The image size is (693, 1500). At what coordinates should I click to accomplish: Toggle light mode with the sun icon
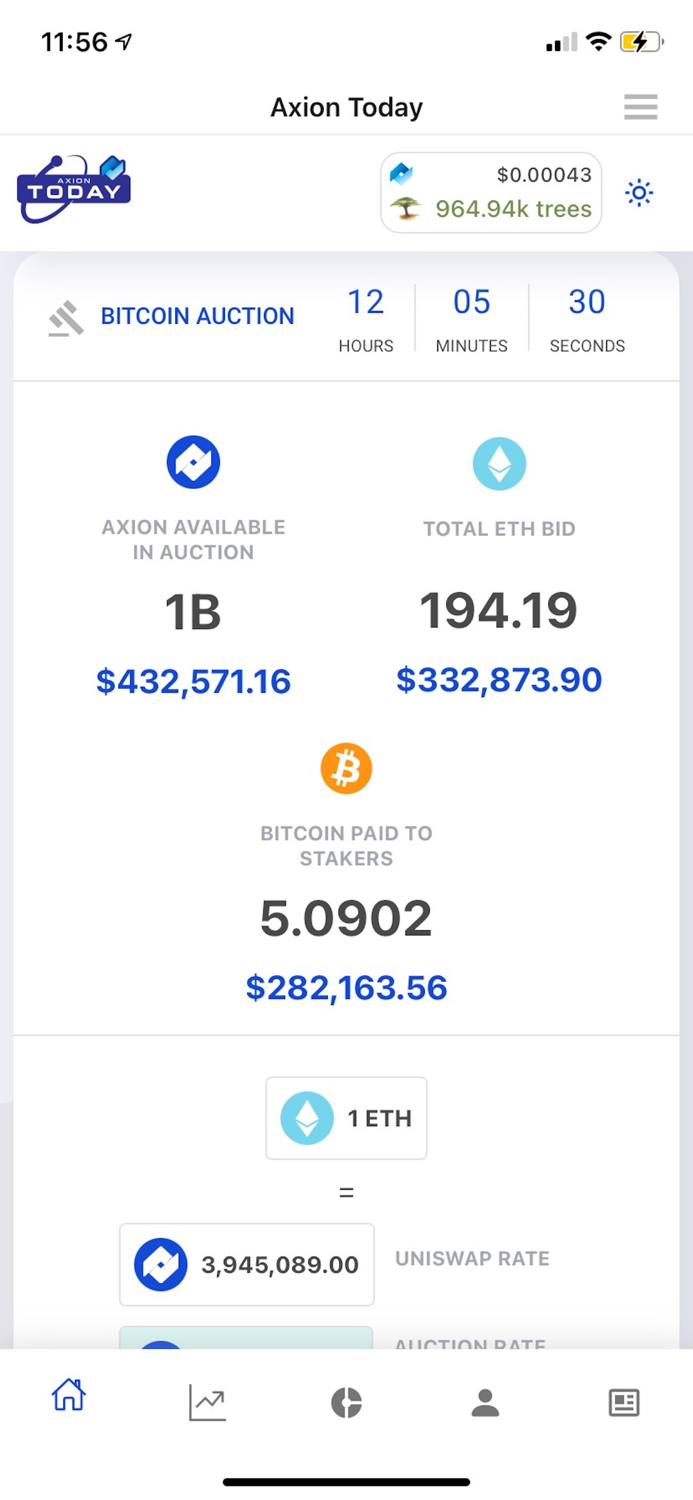point(639,192)
